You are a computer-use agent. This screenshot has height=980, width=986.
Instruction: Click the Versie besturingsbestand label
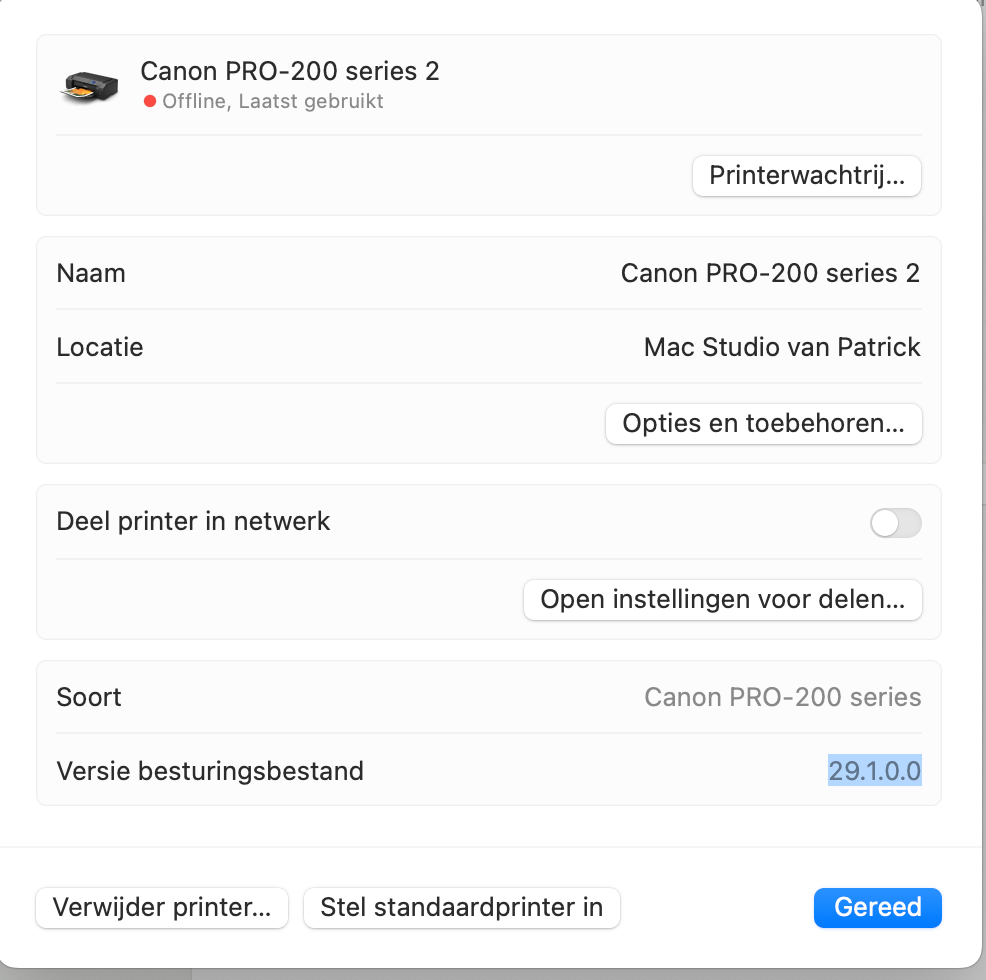click(x=210, y=771)
